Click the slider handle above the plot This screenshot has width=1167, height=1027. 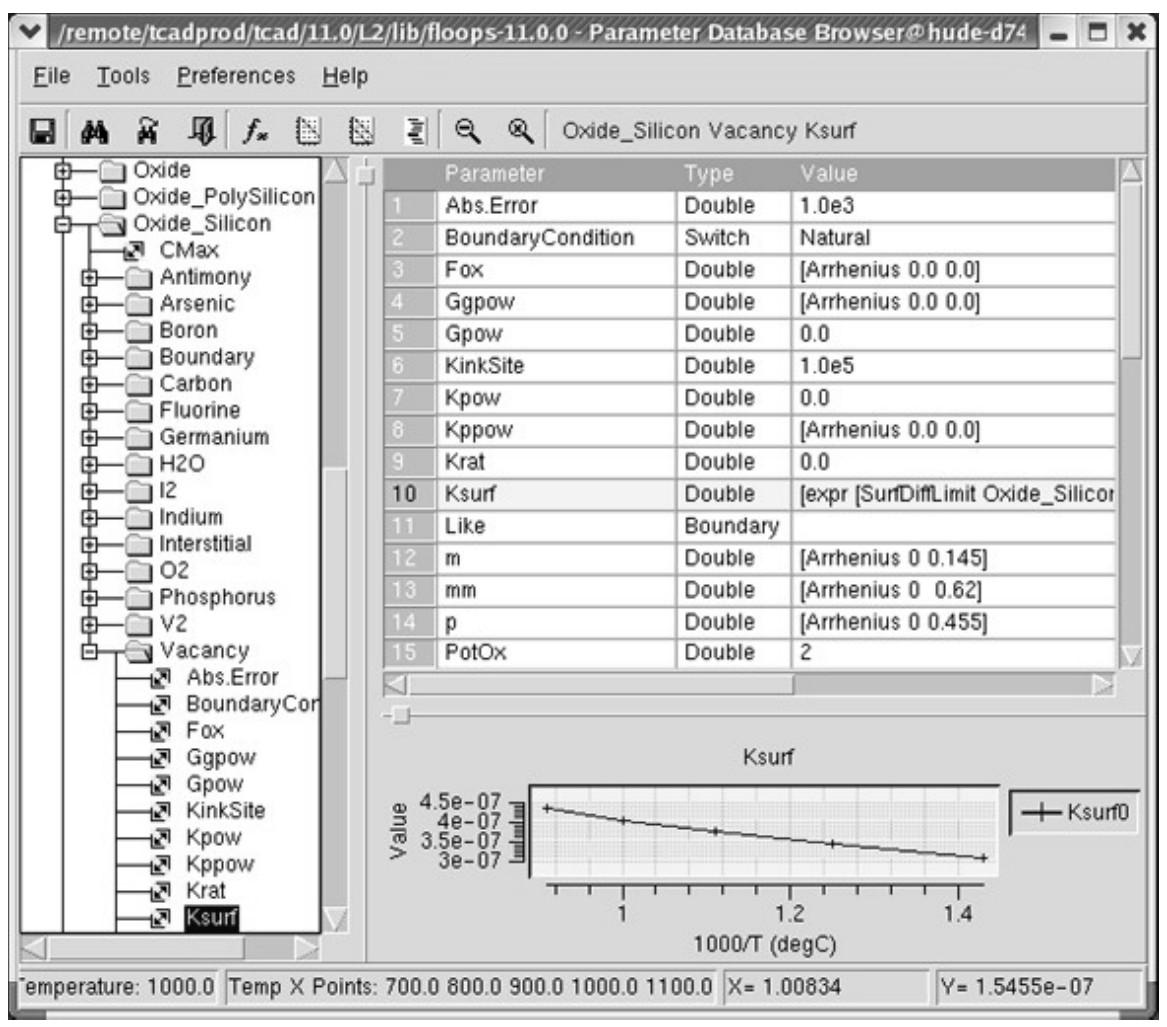tap(400, 716)
